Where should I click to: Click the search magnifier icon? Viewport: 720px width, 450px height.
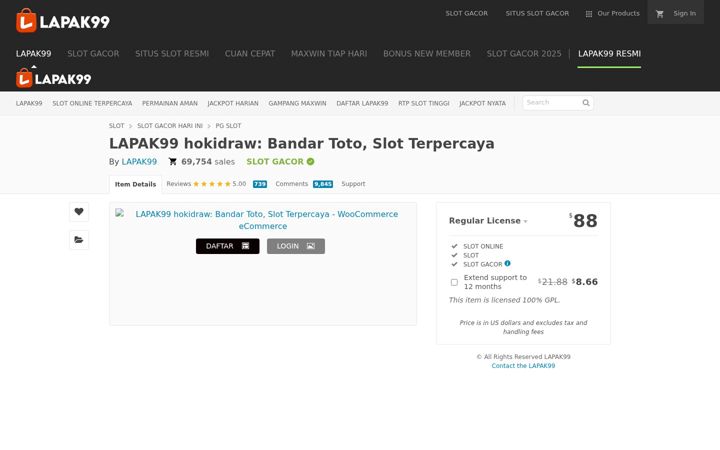[586, 103]
